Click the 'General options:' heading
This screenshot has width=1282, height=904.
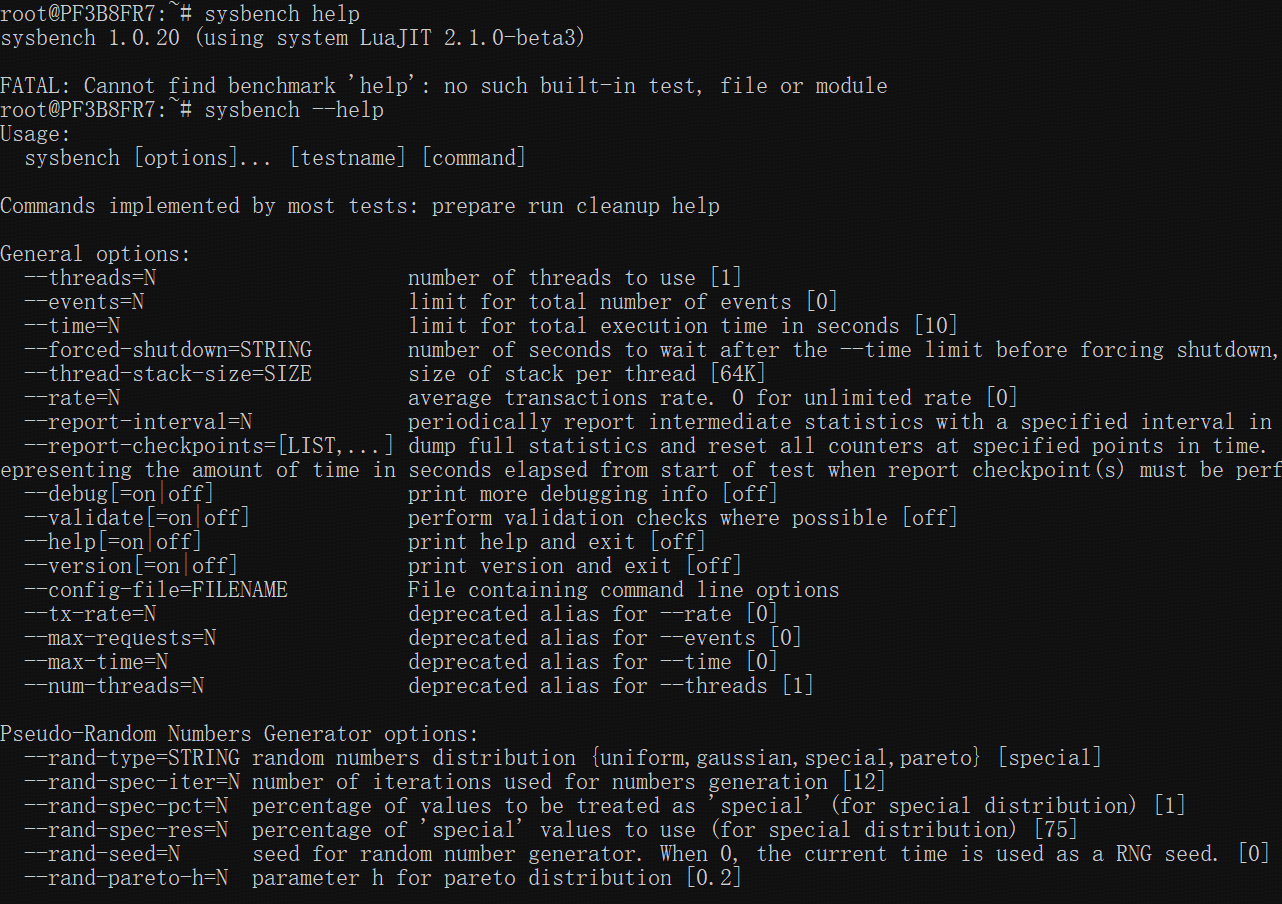pyautogui.click(x=95, y=254)
